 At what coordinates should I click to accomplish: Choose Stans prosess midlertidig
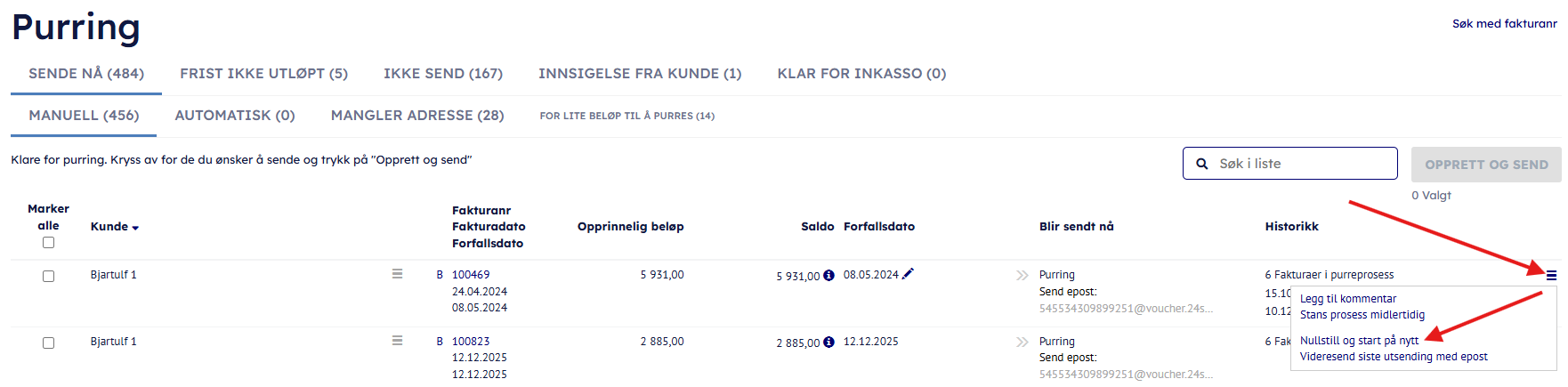click(x=1362, y=315)
